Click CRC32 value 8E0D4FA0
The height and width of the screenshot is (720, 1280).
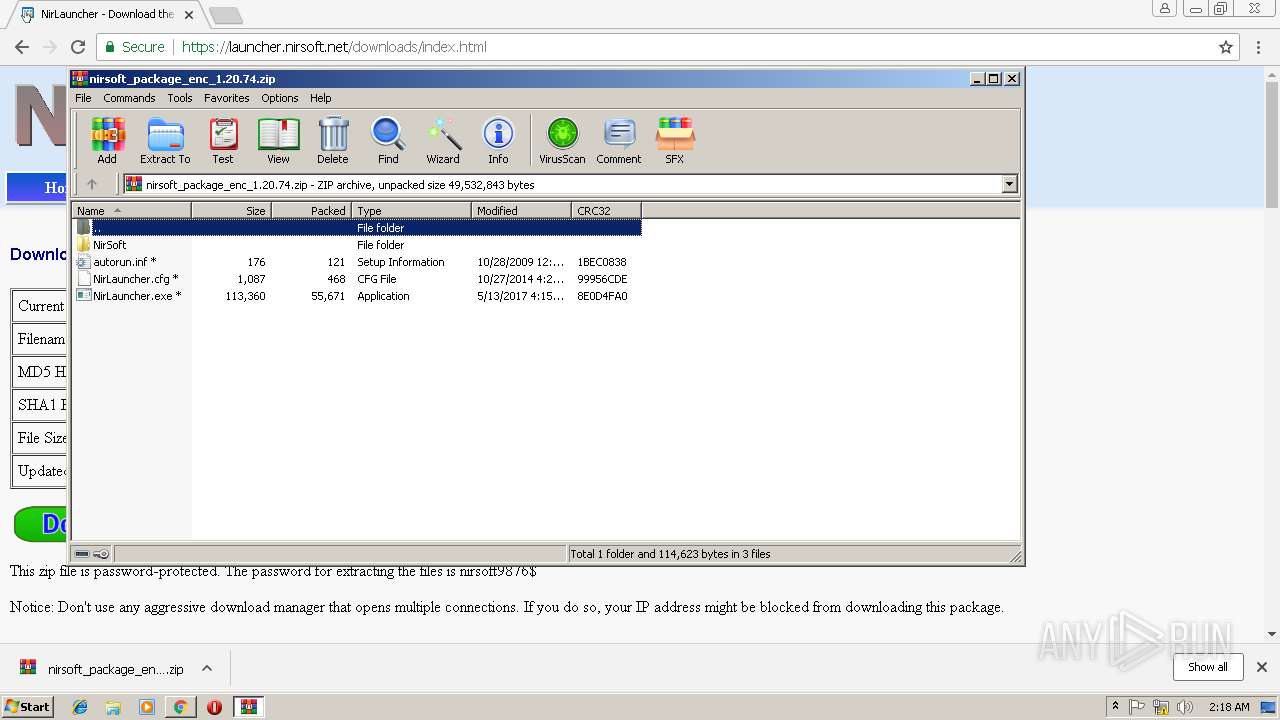click(x=602, y=296)
